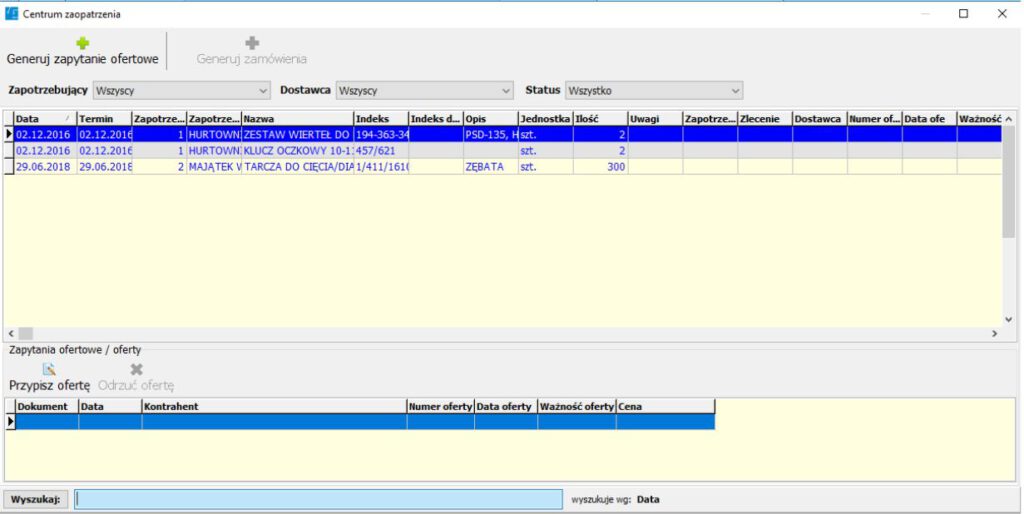Click the gray plus Generuj zamówienia icon
The height and width of the screenshot is (514, 1024).
click(x=252, y=43)
